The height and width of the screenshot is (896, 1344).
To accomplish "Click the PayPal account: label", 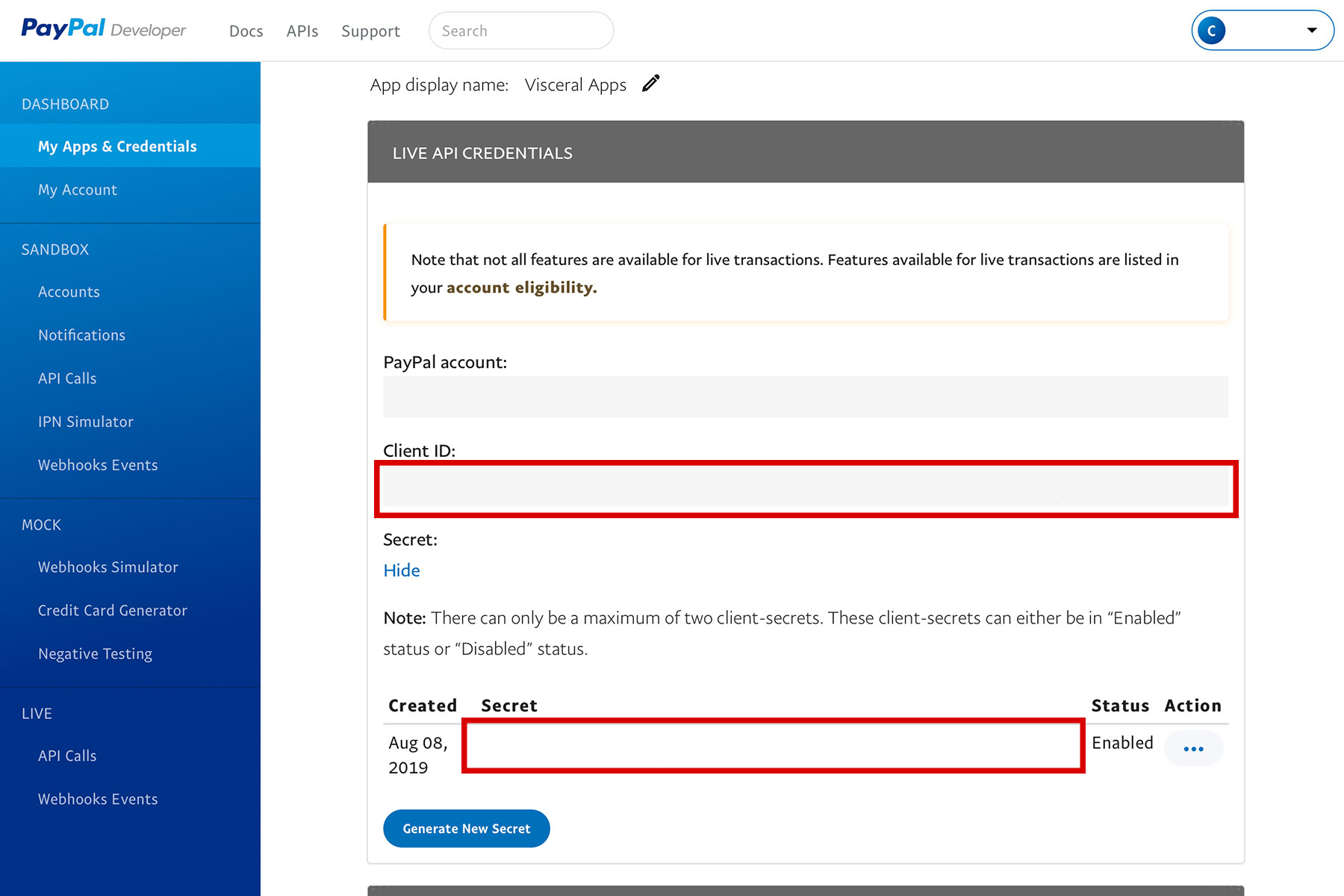I will click(x=445, y=363).
